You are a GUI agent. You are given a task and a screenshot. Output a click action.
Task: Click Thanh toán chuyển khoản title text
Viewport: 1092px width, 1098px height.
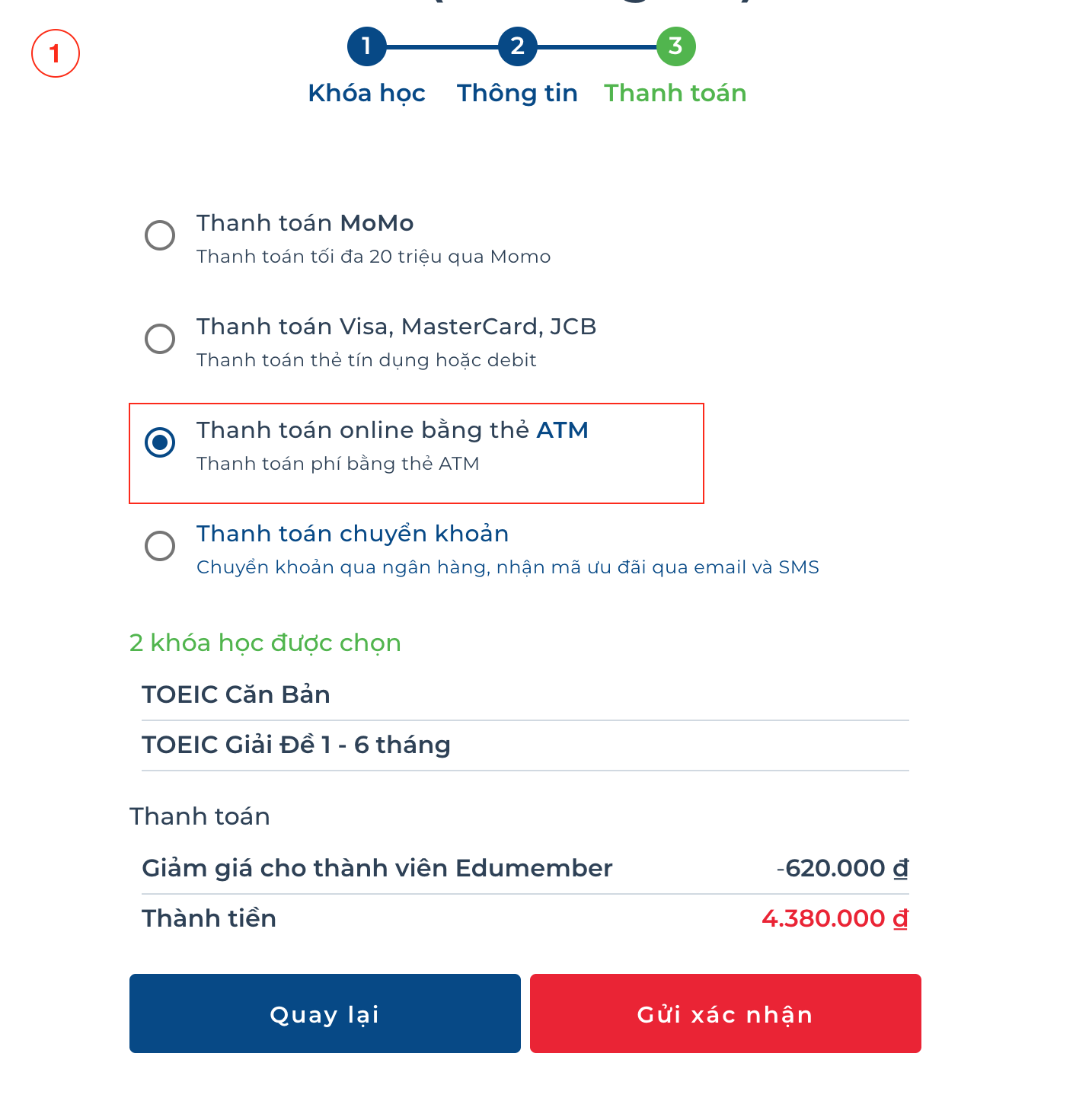click(352, 534)
